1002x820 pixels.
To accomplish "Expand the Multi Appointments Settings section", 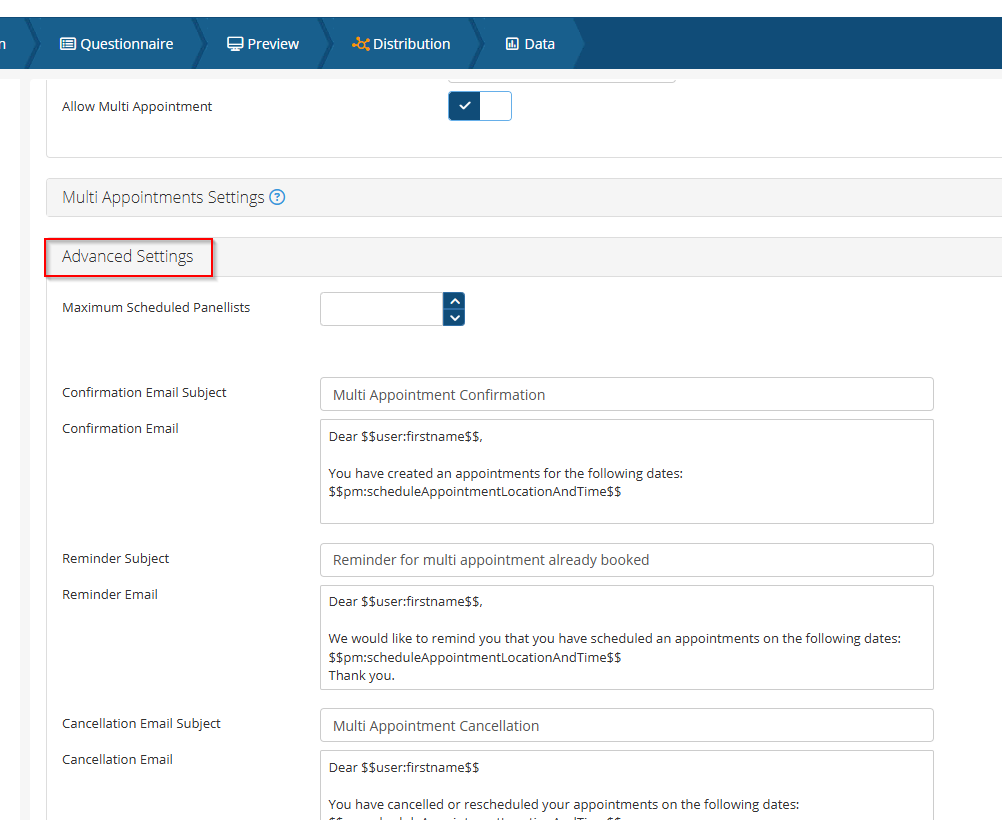I will [x=163, y=197].
